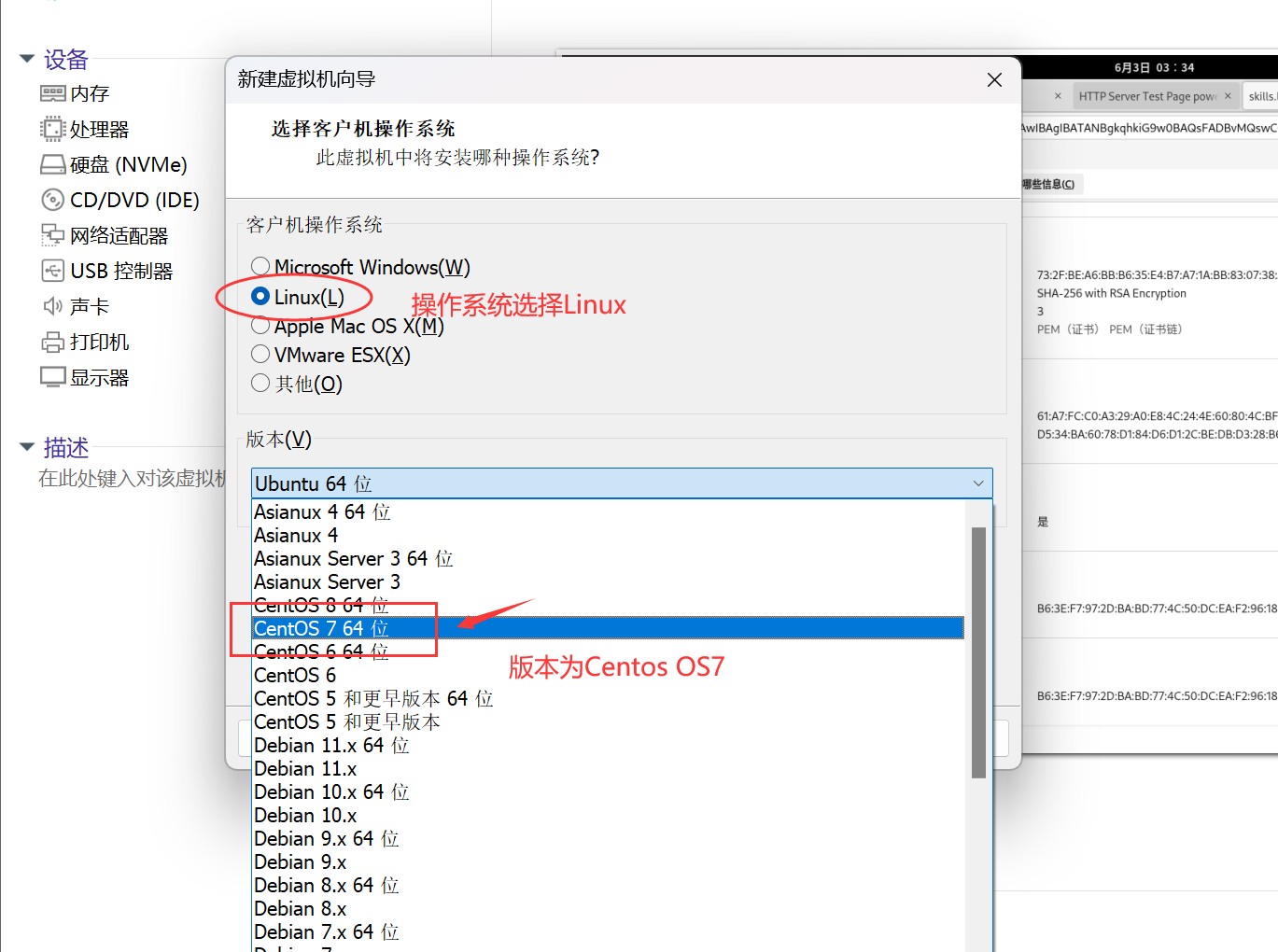Choose Asianux 4 64 位 from the list
The image size is (1278, 952).
point(609,511)
